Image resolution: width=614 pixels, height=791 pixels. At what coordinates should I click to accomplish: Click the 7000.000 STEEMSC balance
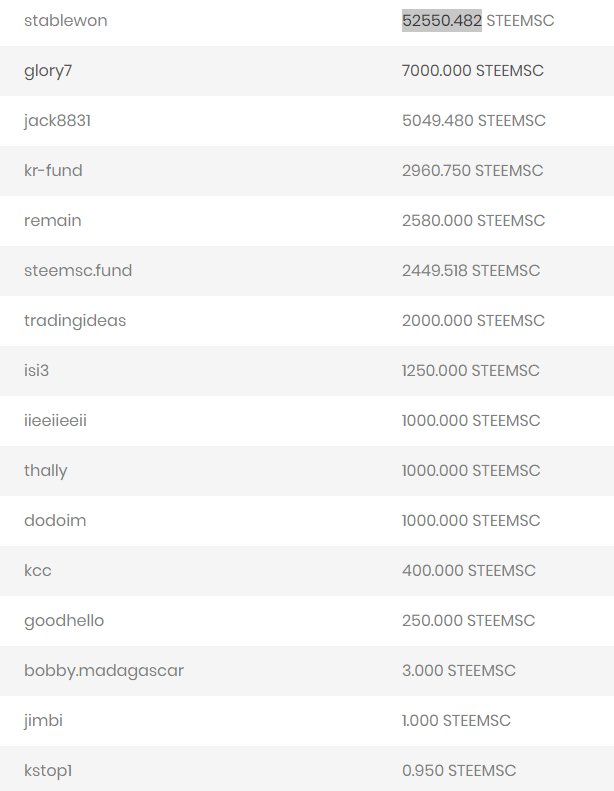[x=472, y=71]
